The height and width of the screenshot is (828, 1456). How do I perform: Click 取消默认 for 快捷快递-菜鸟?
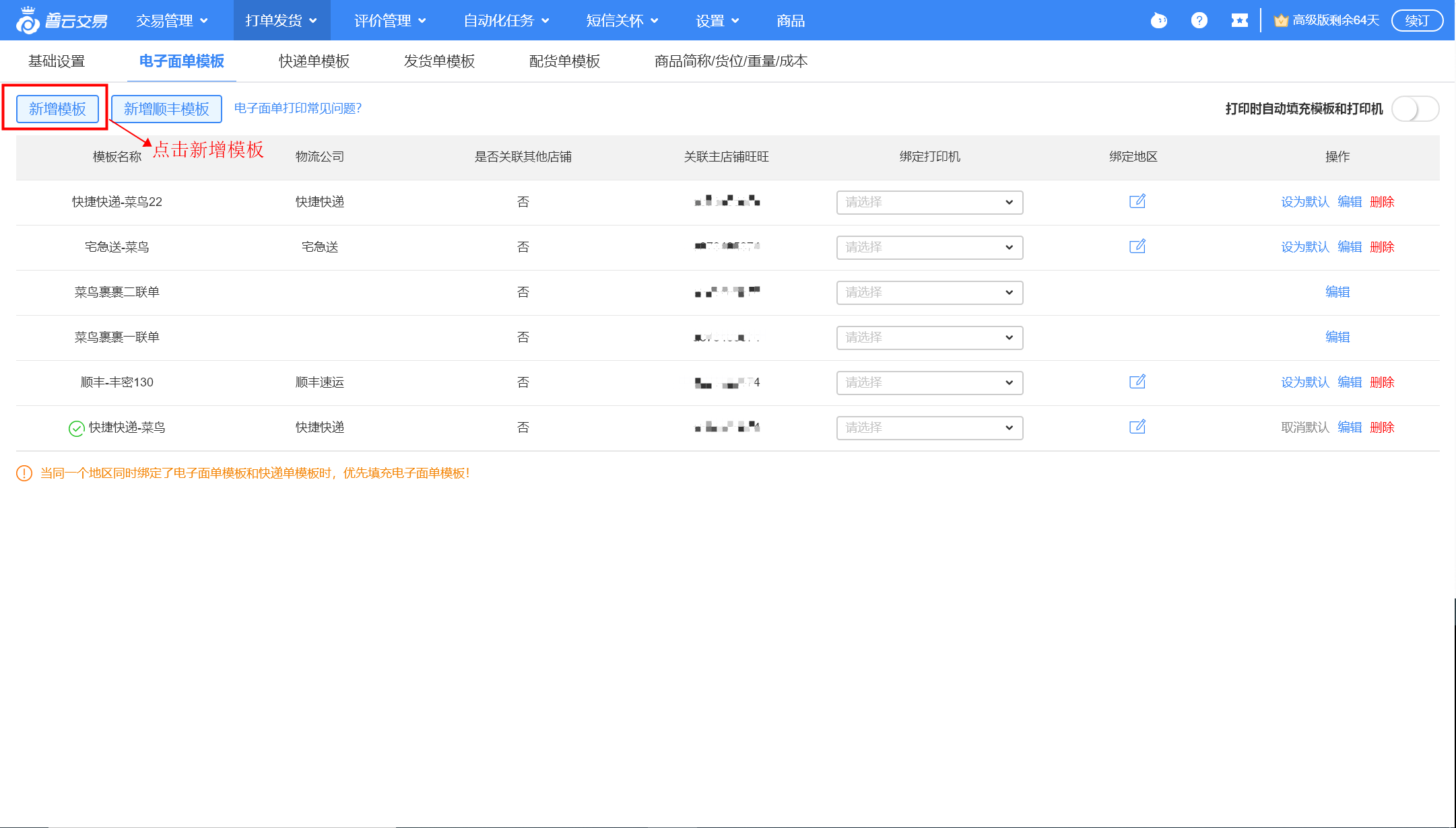(x=1305, y=427)
